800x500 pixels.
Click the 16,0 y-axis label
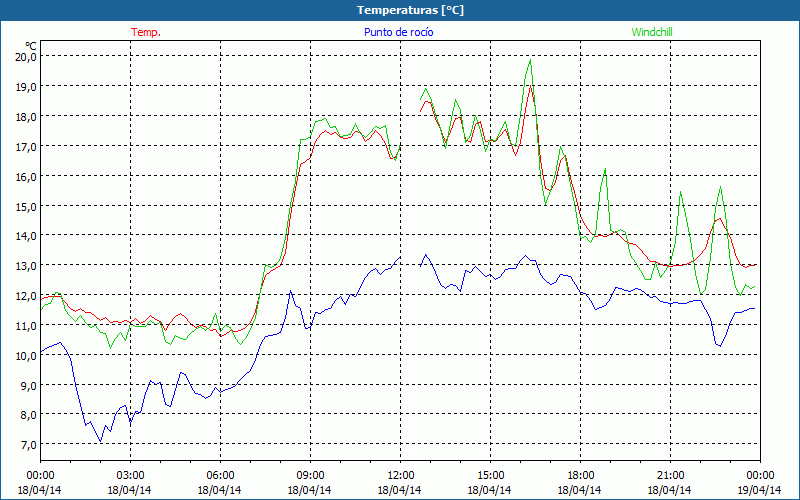point(27,177)
